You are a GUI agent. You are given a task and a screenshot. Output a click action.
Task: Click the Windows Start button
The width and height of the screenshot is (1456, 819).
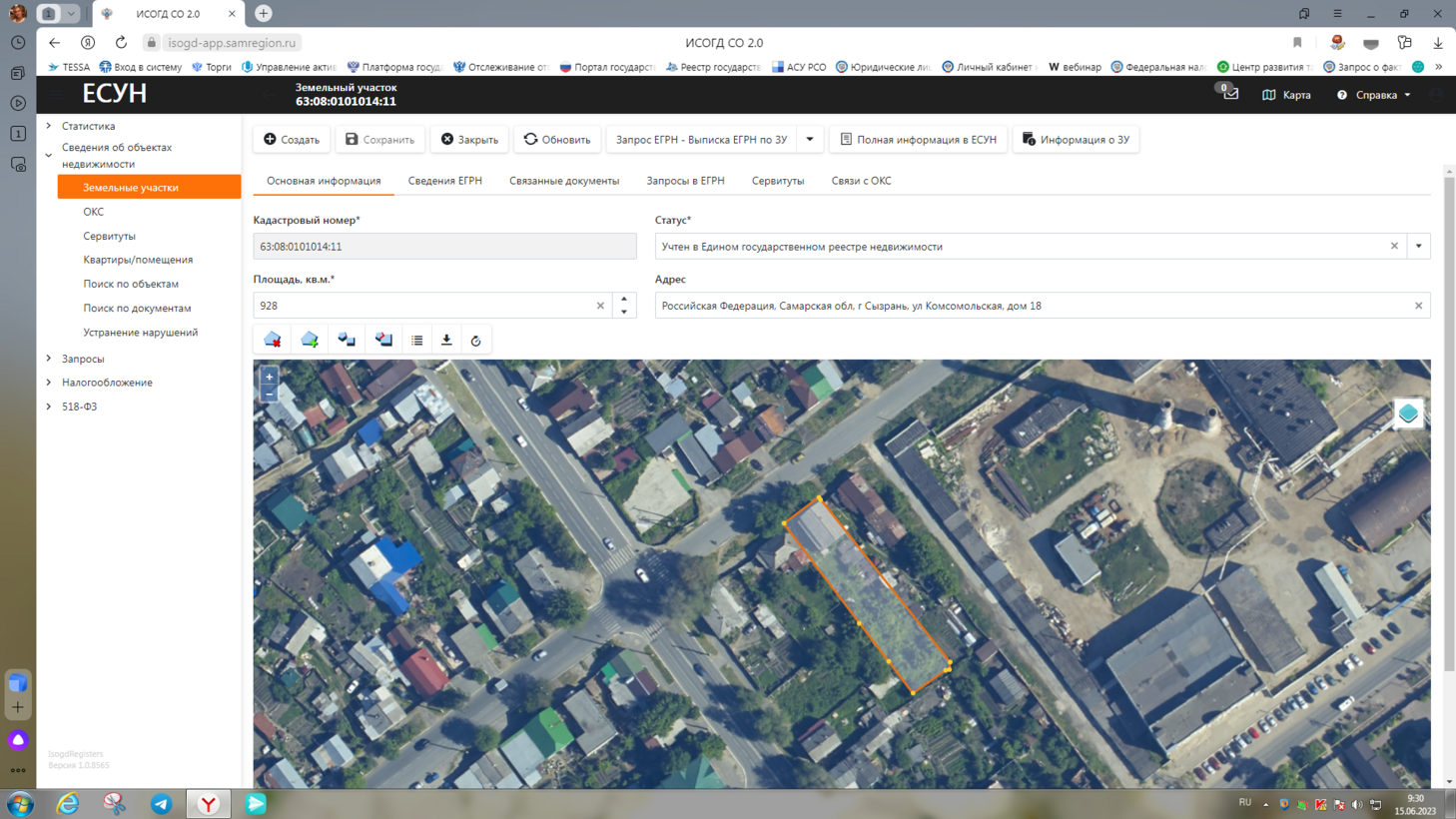pos(20,804)
